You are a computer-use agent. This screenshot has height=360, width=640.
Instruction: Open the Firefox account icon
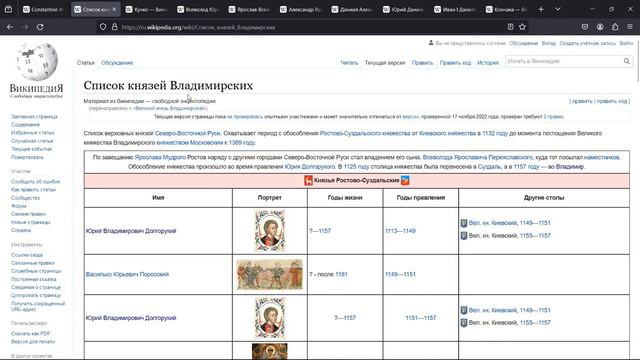click(600, 27)
